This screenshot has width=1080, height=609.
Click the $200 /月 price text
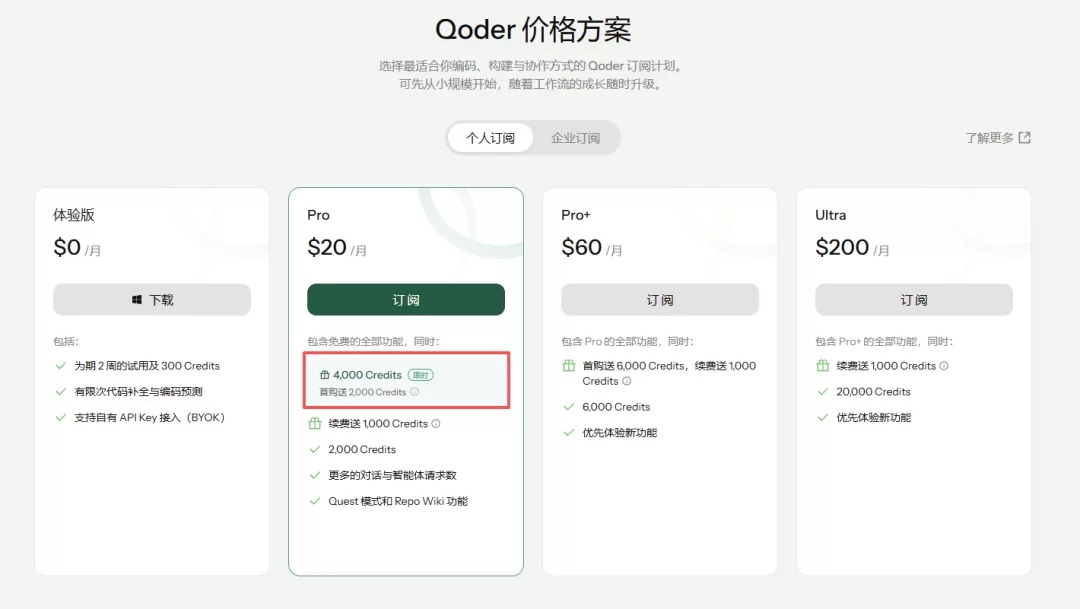(x=852, y=247)
